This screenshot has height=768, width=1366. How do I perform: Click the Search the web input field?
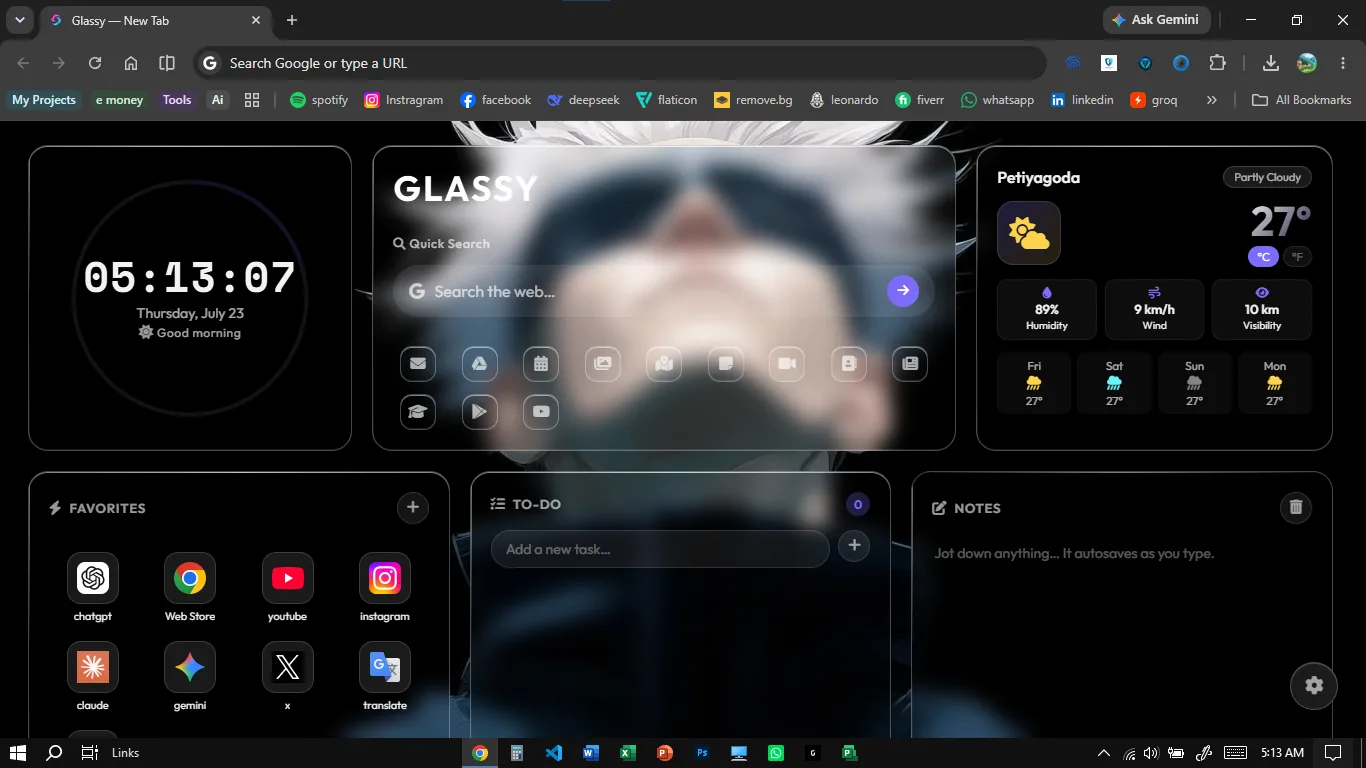pyautogui.click(x=663, y=291)
